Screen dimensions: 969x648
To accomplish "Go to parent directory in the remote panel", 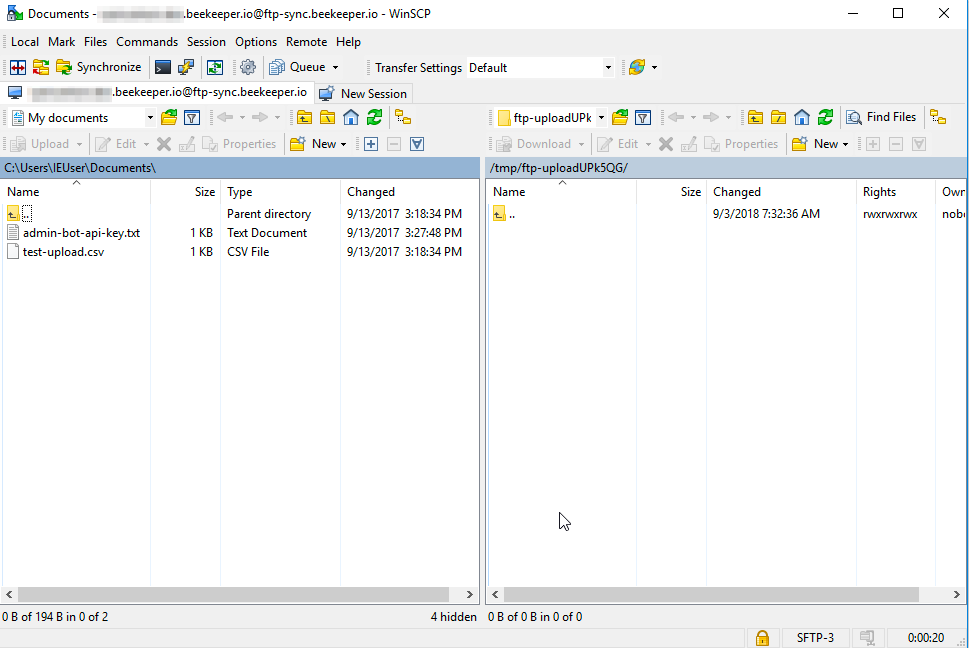I will click(x=755, y=117).
